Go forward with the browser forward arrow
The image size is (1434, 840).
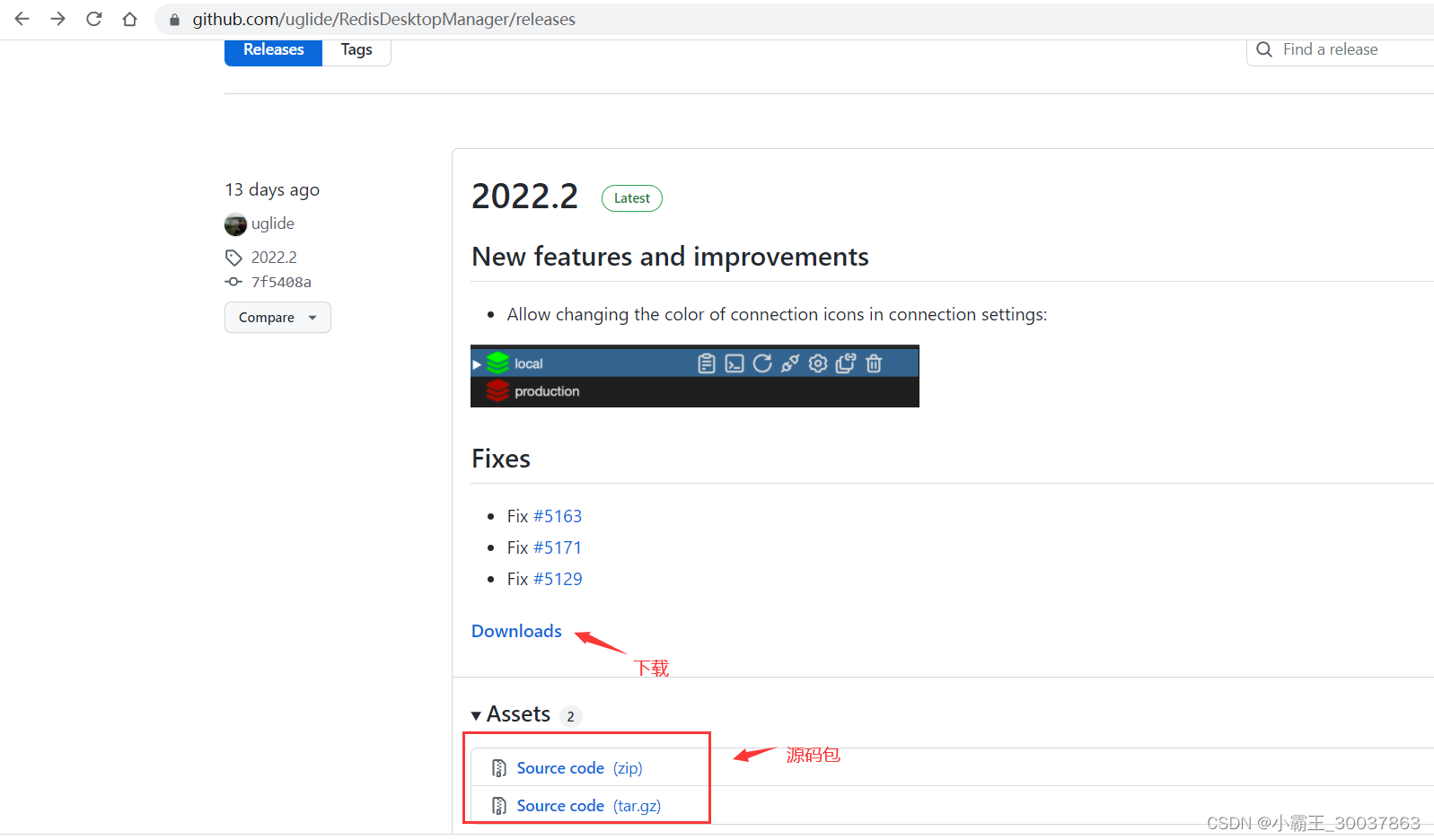click(58, 19)
